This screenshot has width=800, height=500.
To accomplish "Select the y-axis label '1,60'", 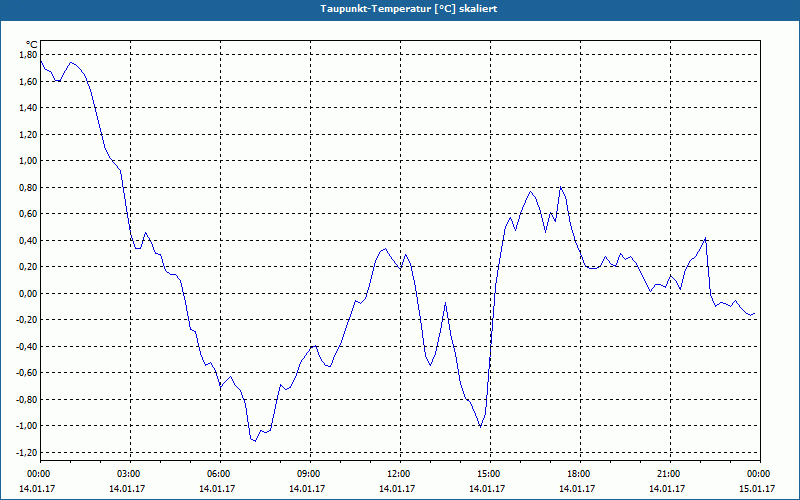I will point(28,81).
